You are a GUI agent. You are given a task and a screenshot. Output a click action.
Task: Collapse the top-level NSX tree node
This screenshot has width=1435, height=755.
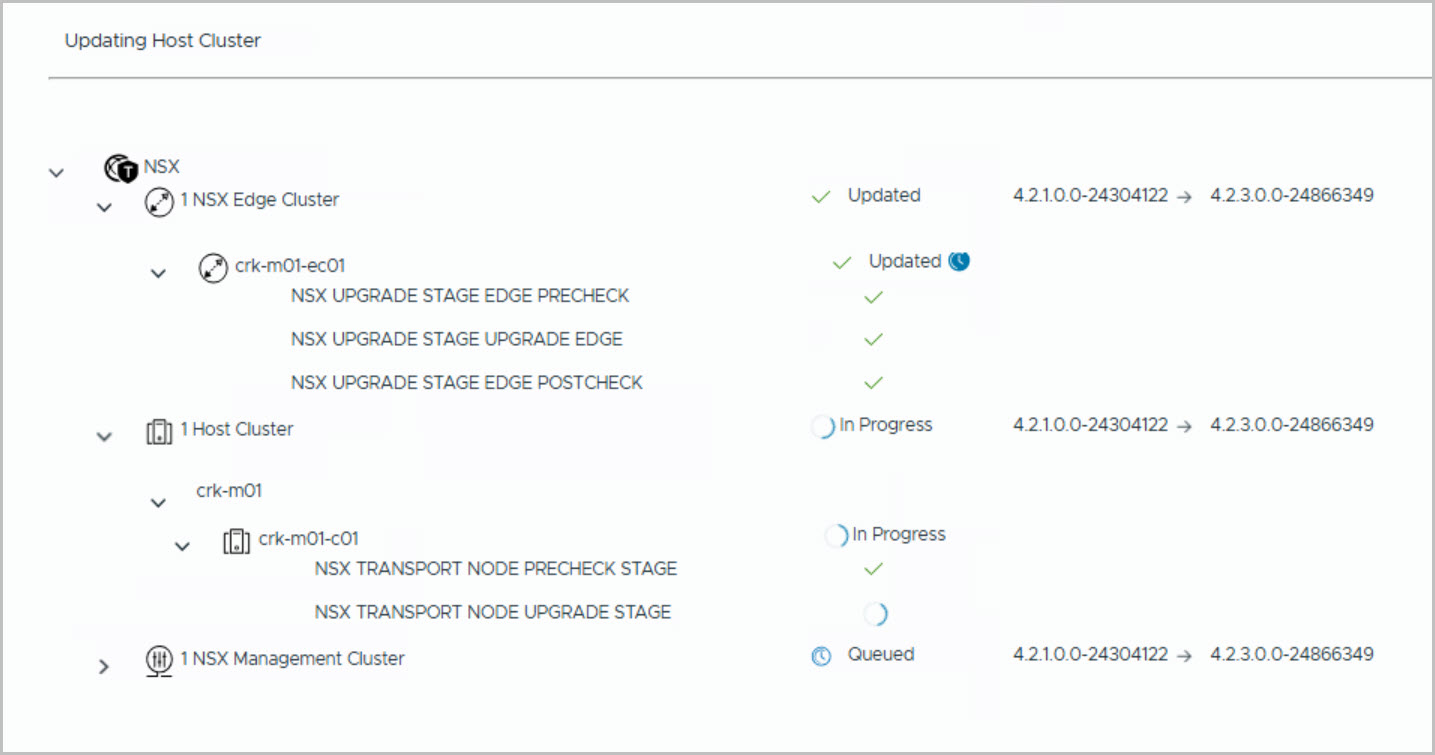[56, 172]
